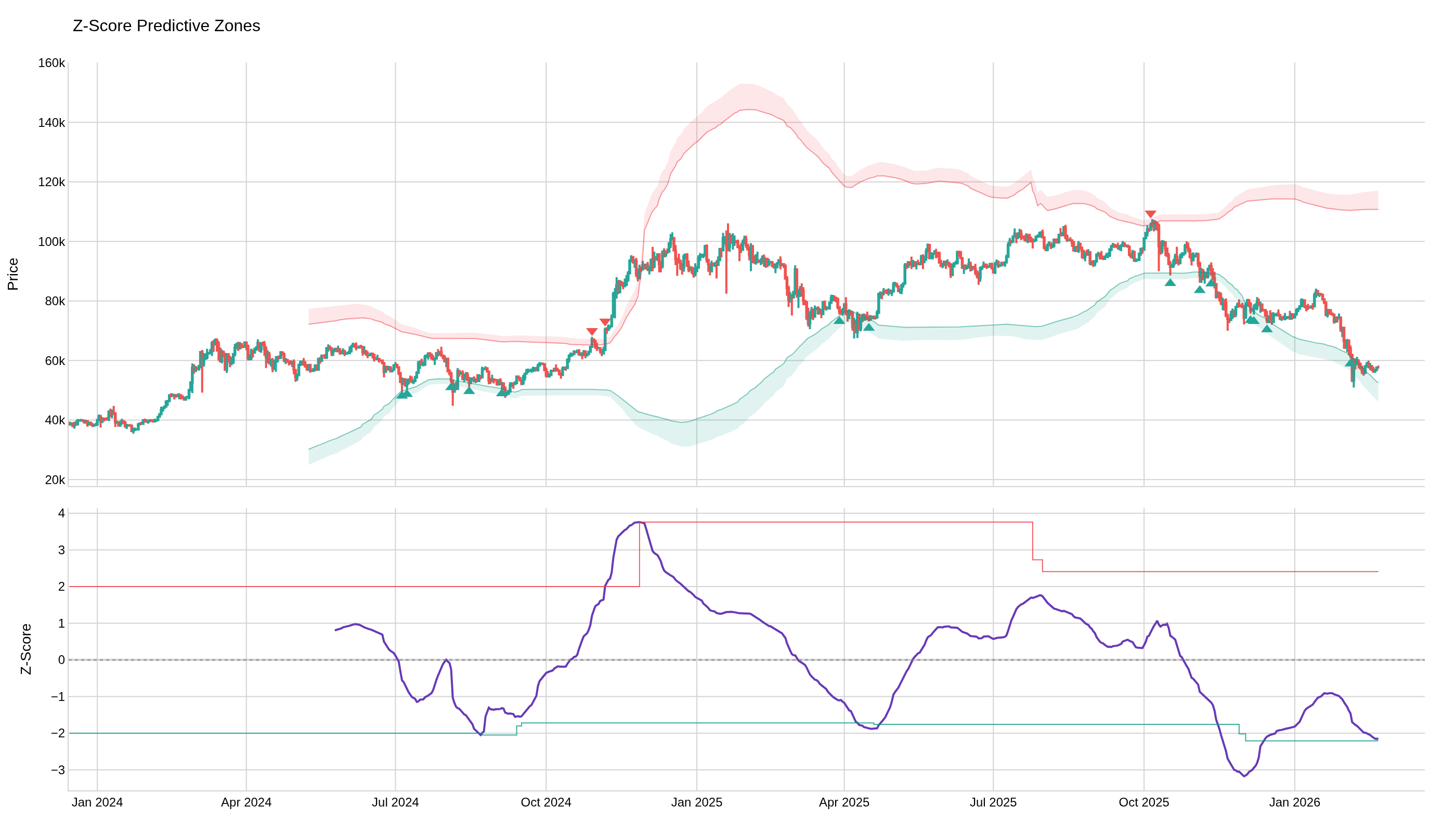Viewport: 1456px width, 832px height.
Task: Click the 100k price axis label
Action: coord(51,242)
